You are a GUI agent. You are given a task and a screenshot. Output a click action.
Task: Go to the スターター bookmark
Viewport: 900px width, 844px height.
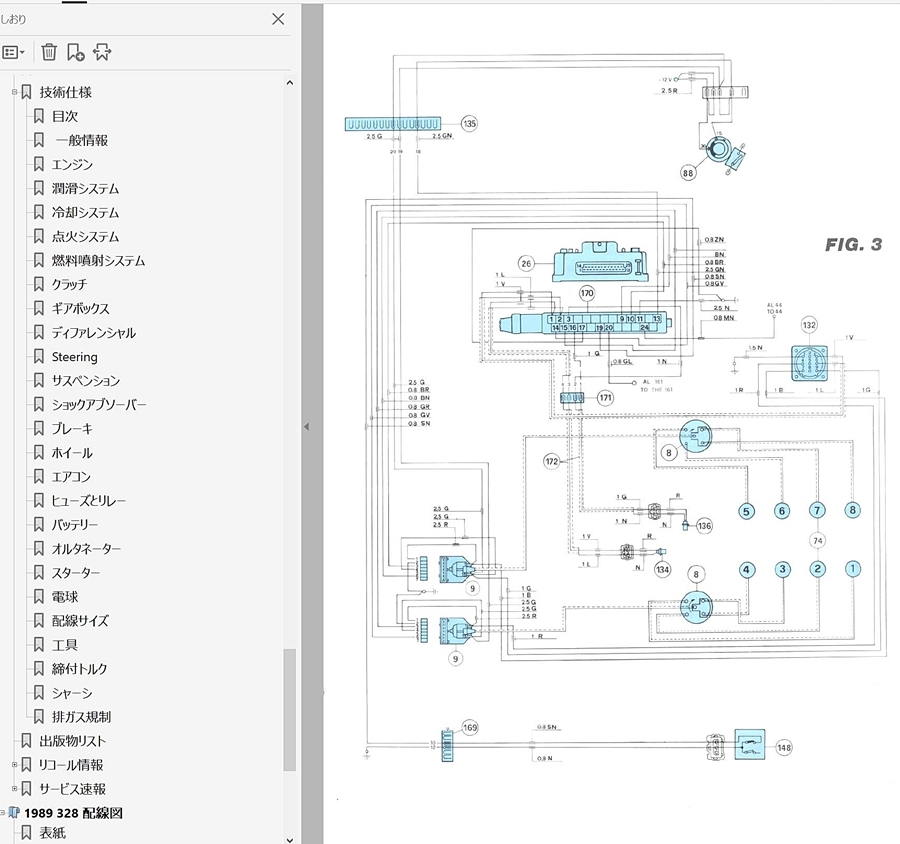[x=76, y=574]
